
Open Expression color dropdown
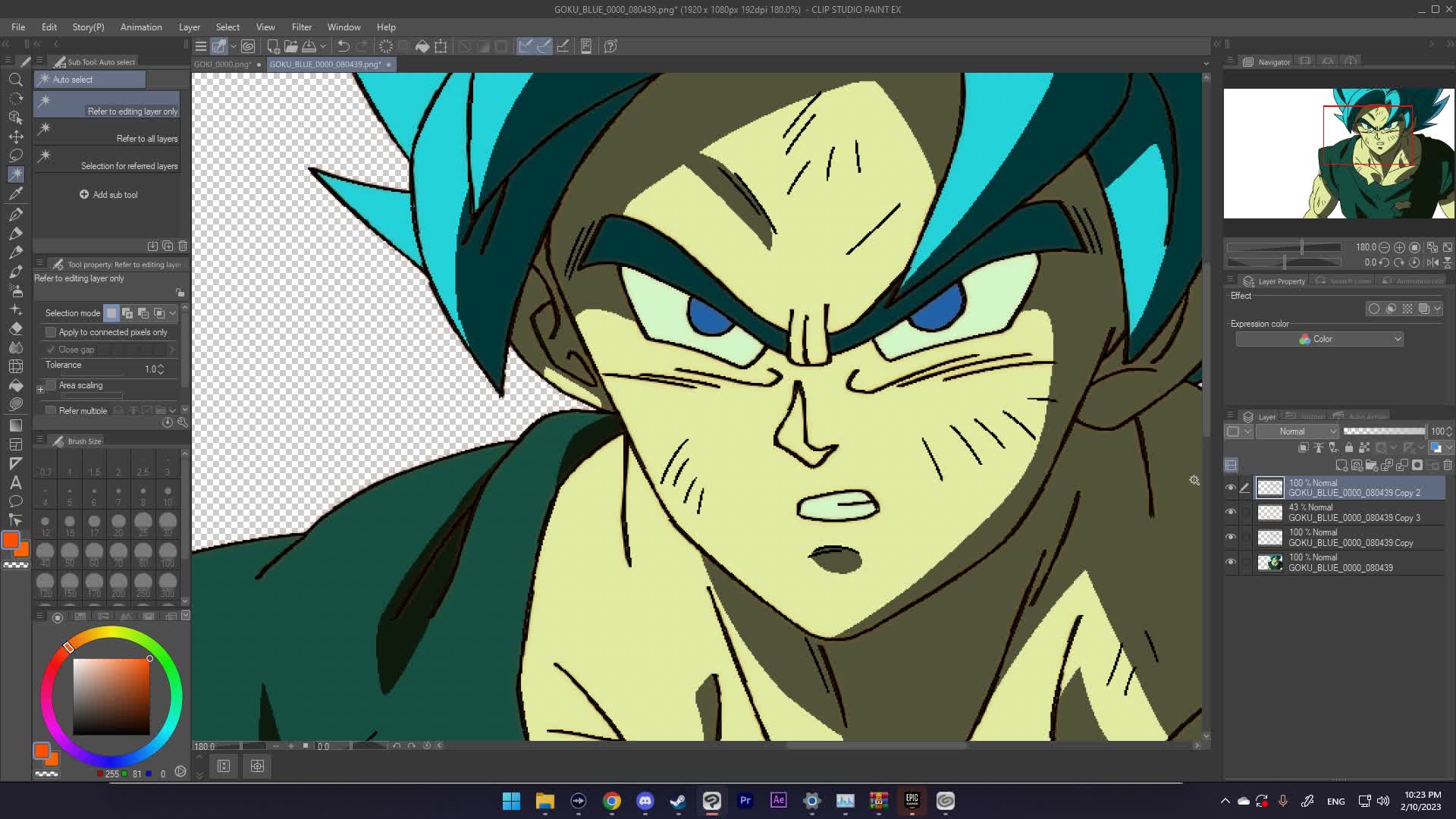(x=1319, y=339)
